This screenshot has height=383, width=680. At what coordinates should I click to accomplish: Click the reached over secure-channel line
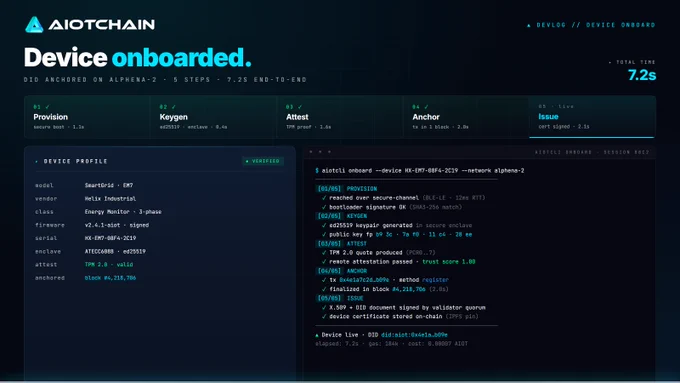403,198
